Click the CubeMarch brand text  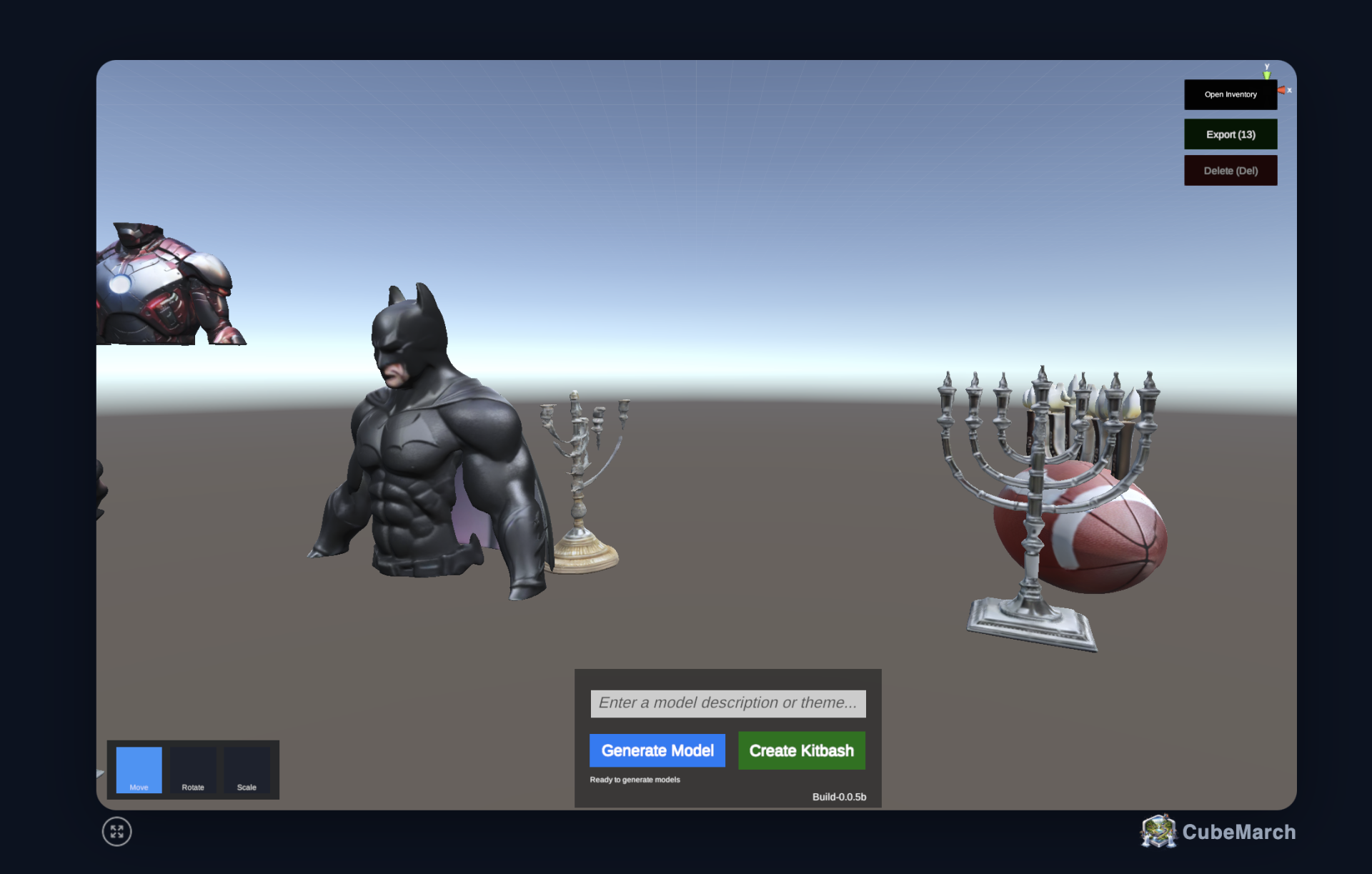tap(1238, 832)
